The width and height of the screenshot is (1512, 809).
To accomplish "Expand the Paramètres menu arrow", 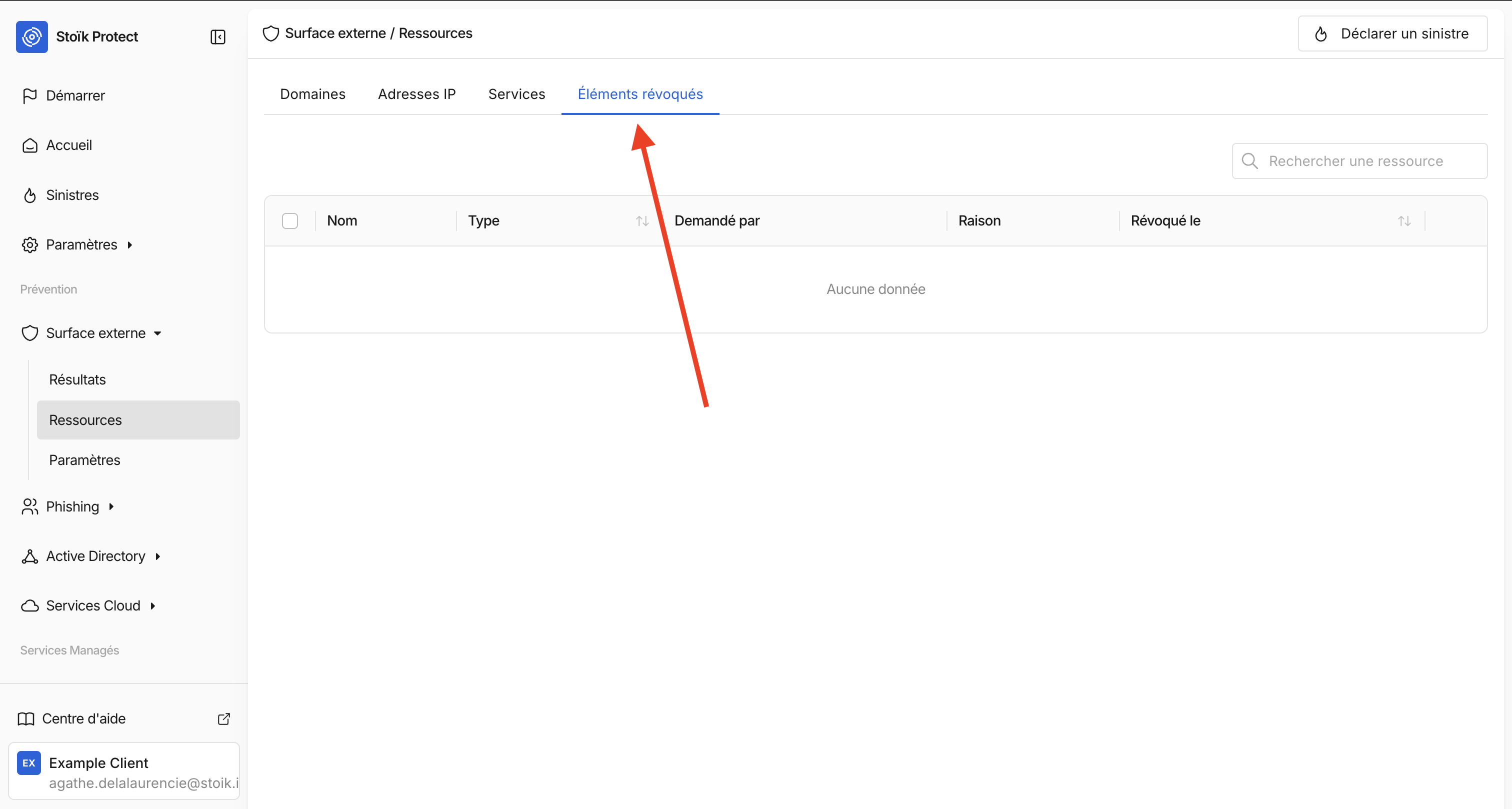I will click(129, 245).
